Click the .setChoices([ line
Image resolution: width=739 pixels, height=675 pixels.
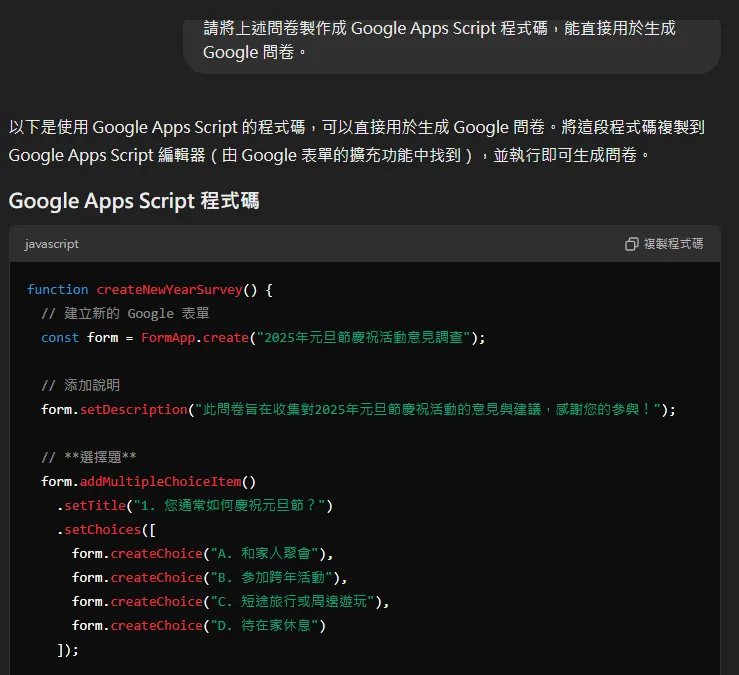[107, 529]
